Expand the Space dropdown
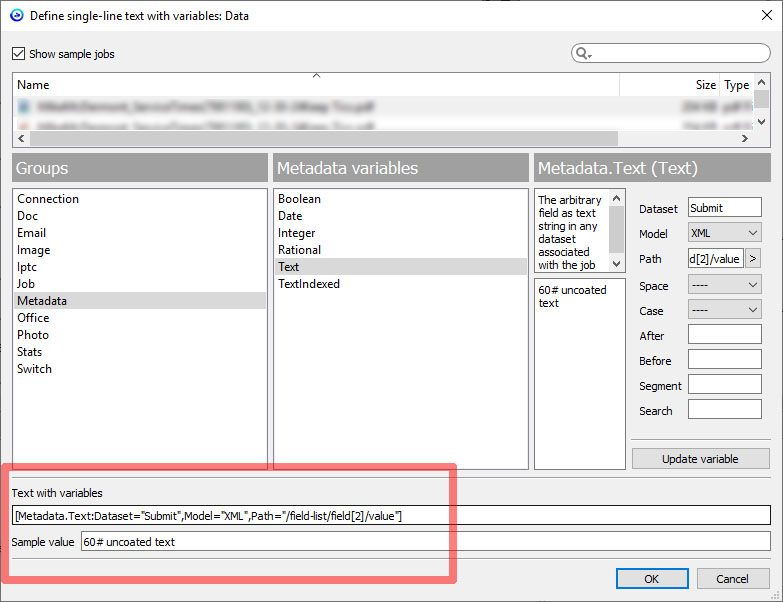Screen dimensions: 783x602 click(724, 285)
